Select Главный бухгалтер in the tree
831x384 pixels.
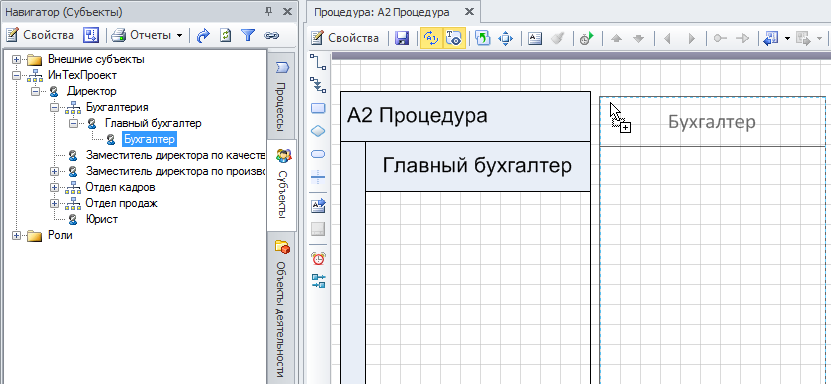point(153,123)
